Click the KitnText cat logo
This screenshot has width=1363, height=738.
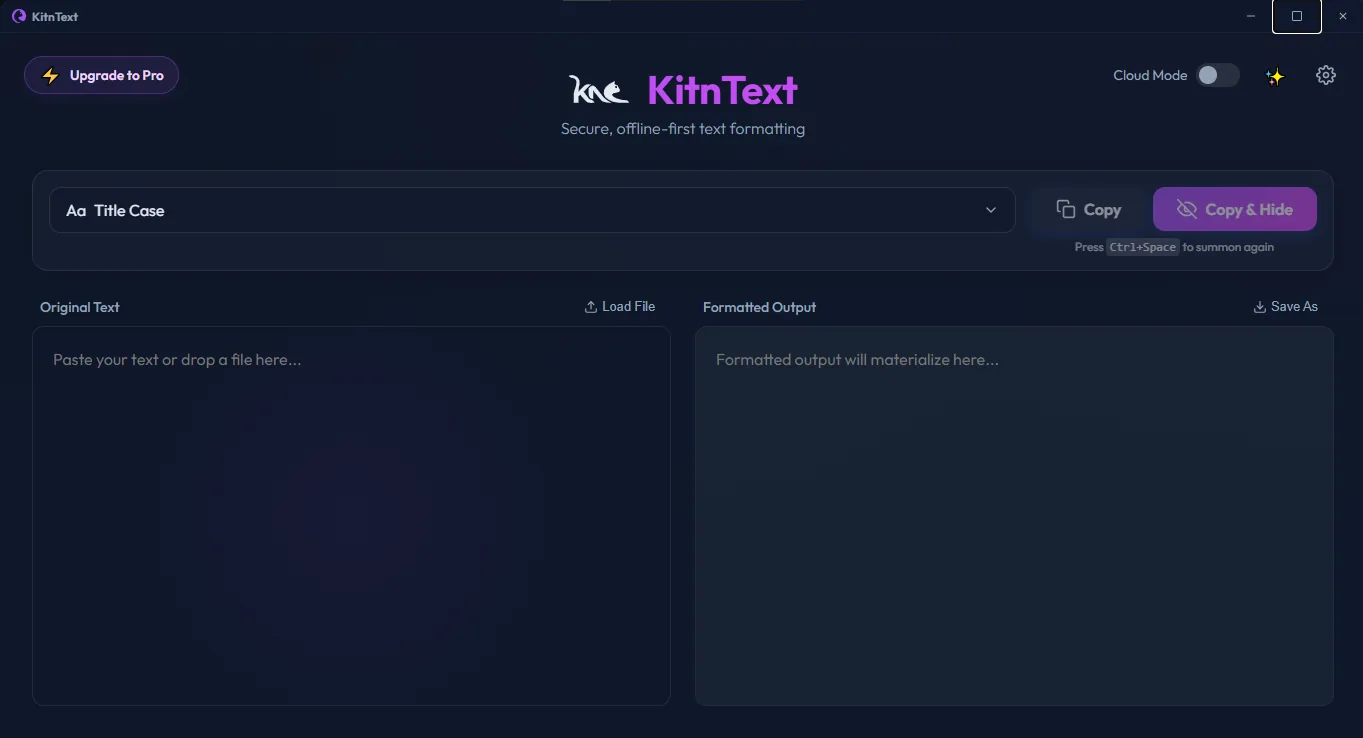(599, 90)
